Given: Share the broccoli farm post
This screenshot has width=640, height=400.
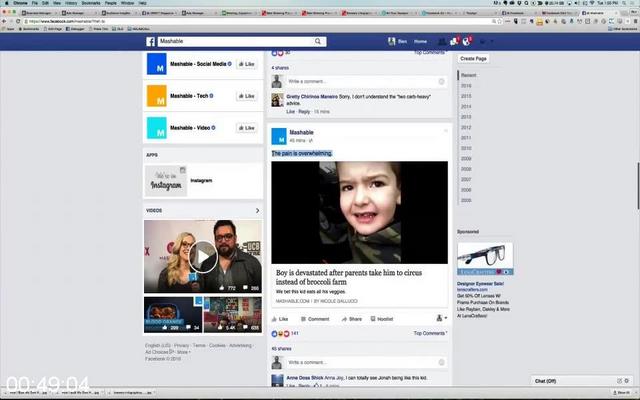Looking at the screenshot, I should click(351, 319).
